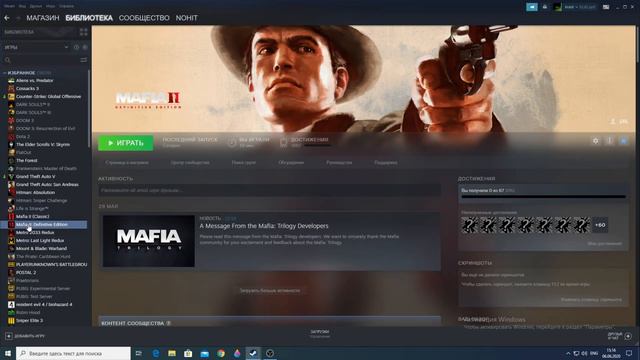Select Metro: Last Light Redux
The height and width of the screenshot is (360, 640).
(40, 240)
